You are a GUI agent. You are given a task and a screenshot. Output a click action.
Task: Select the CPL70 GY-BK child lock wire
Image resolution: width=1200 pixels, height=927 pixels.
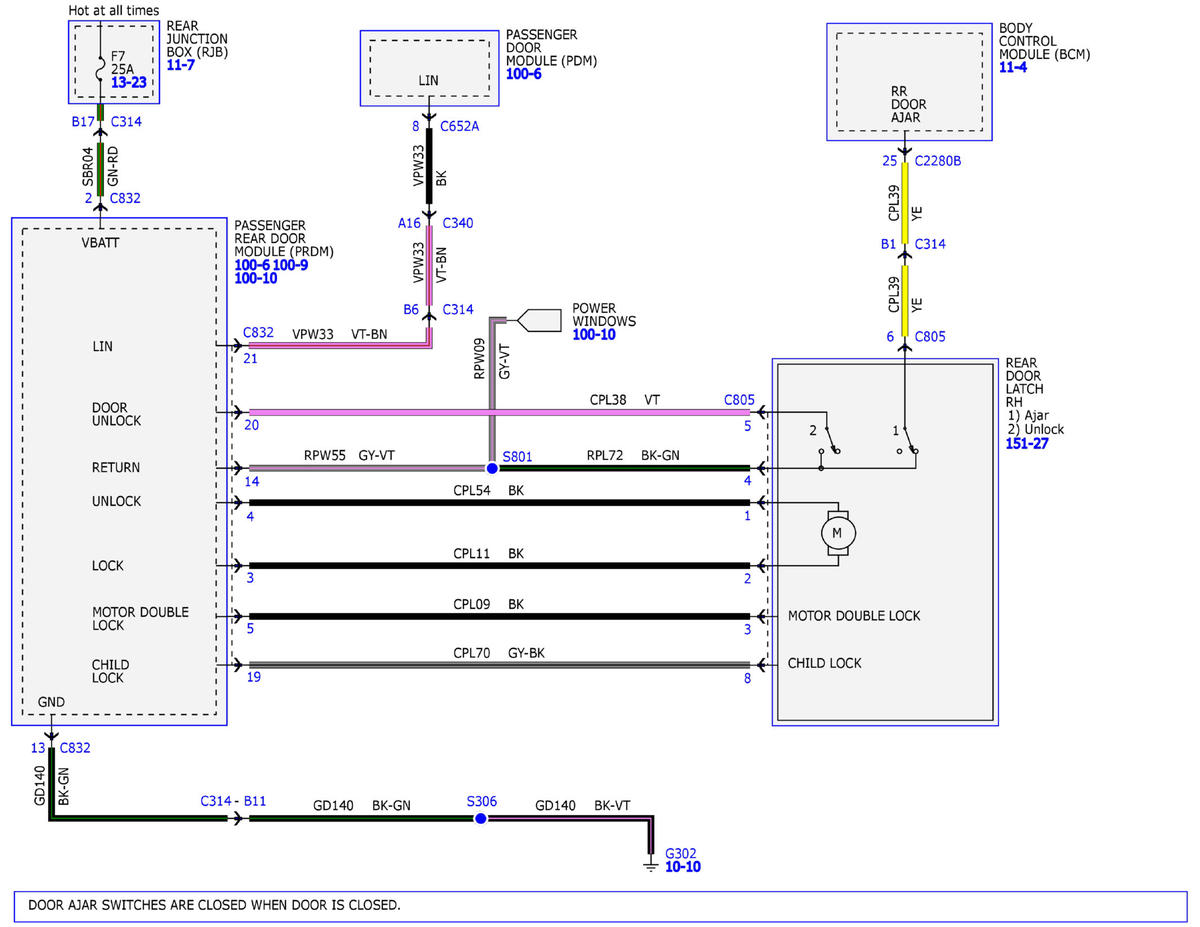499,664
